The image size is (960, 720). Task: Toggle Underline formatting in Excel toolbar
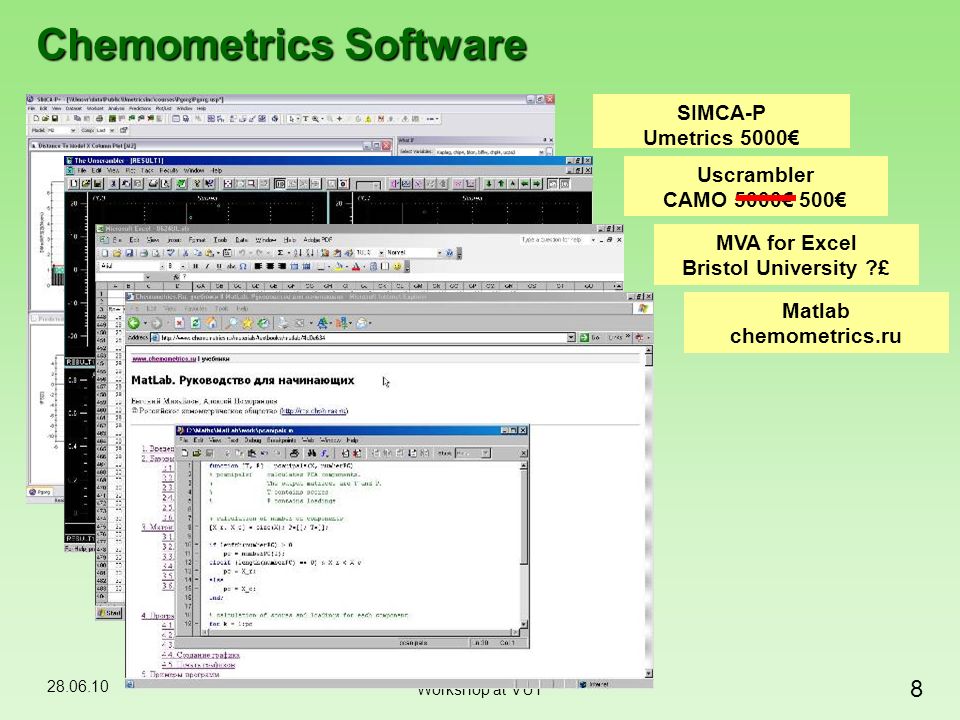click(x=219, y=266)
